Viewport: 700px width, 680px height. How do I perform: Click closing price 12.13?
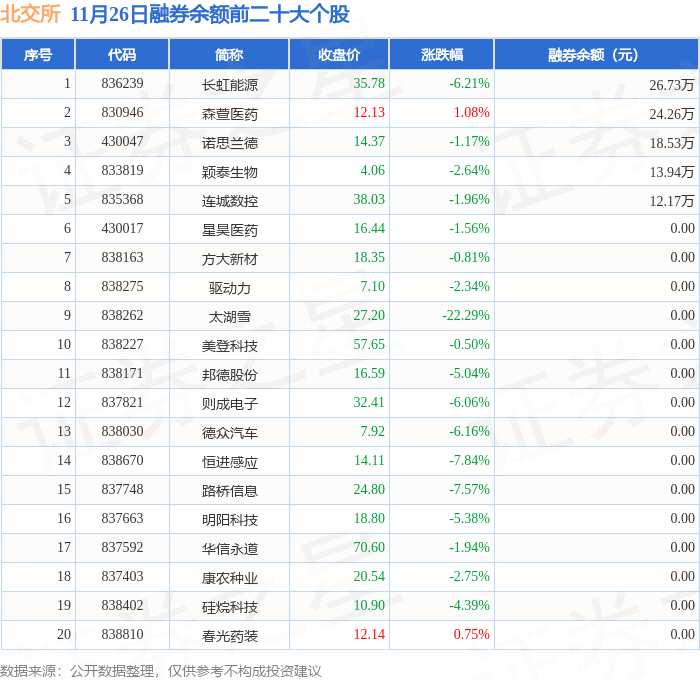(x=369, y=113)
